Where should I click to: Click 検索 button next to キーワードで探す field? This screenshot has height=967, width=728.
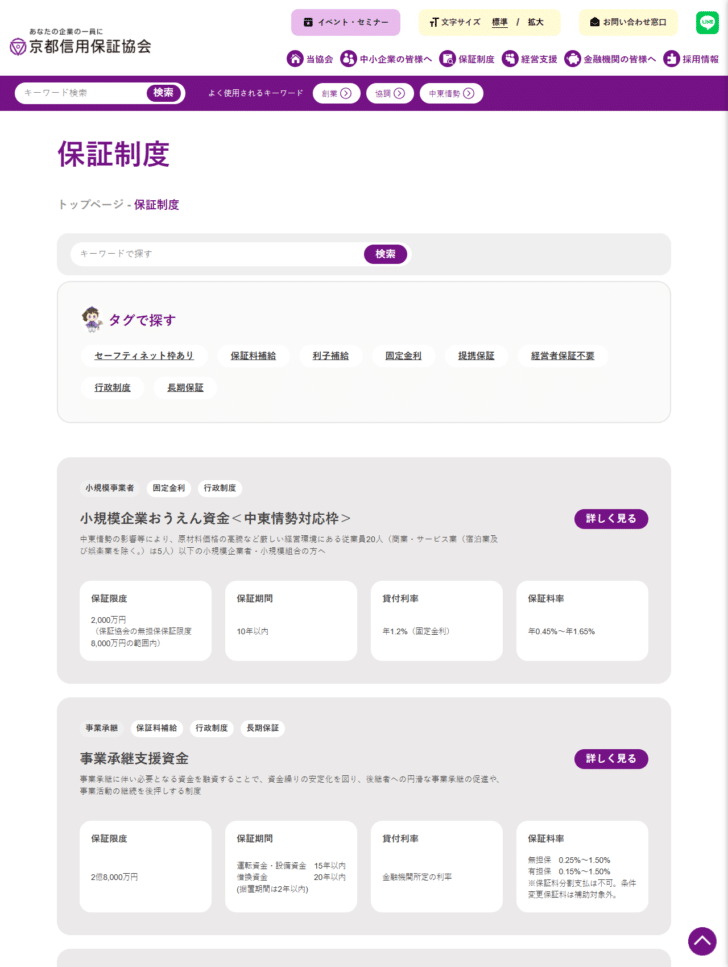tap(386, 254)
